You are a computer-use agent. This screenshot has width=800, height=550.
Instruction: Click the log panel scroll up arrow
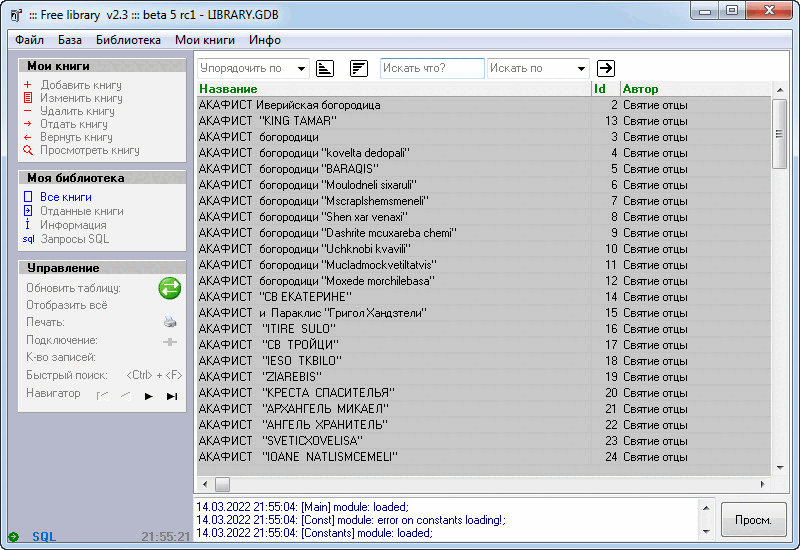click(x=706, y=508)
